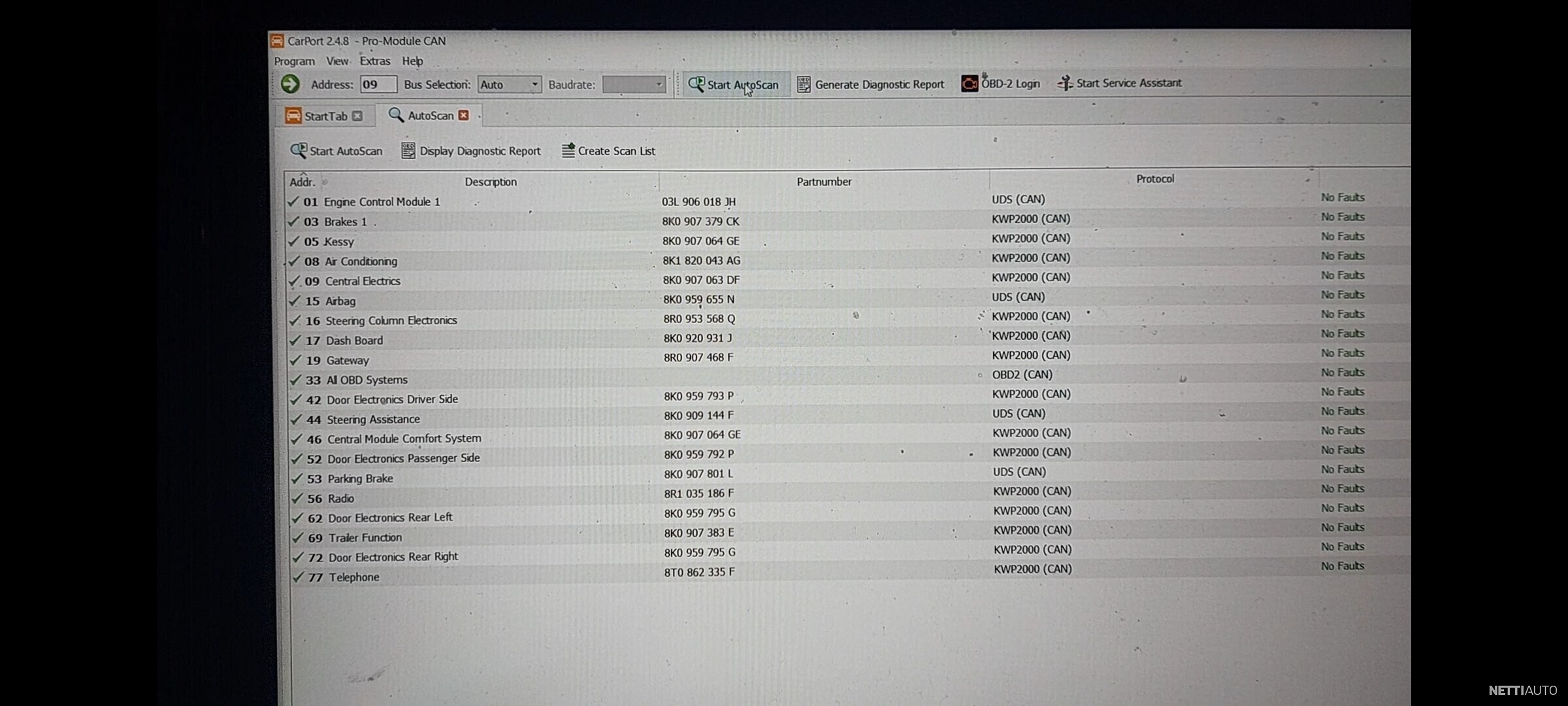
Task: Click the Display Diagnostic Report icon
Action: point(408,150)
